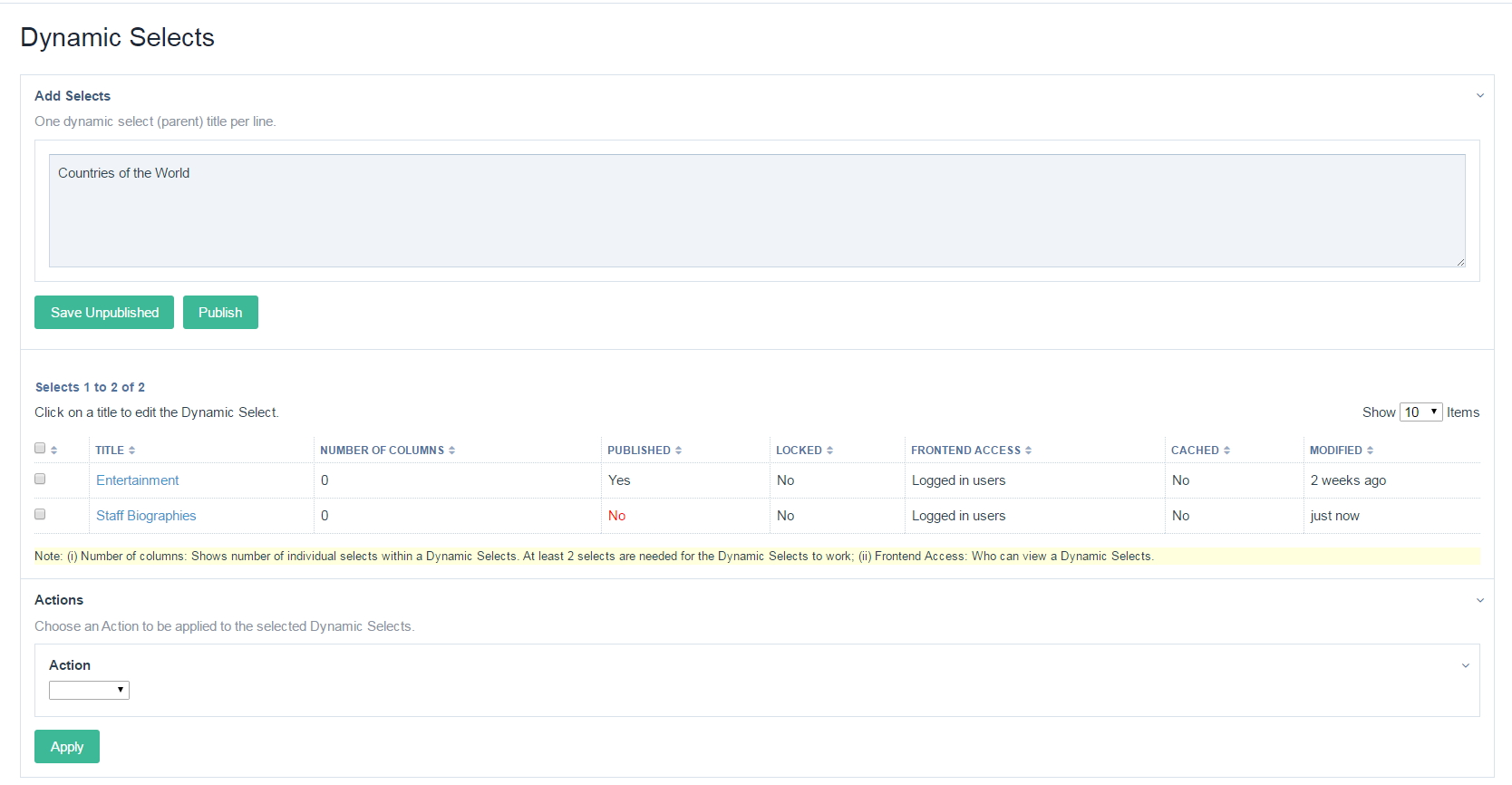Viewport: 1512px width, 785px height.
Task: Click the Actions heading
Action: [x=59, y=600]
